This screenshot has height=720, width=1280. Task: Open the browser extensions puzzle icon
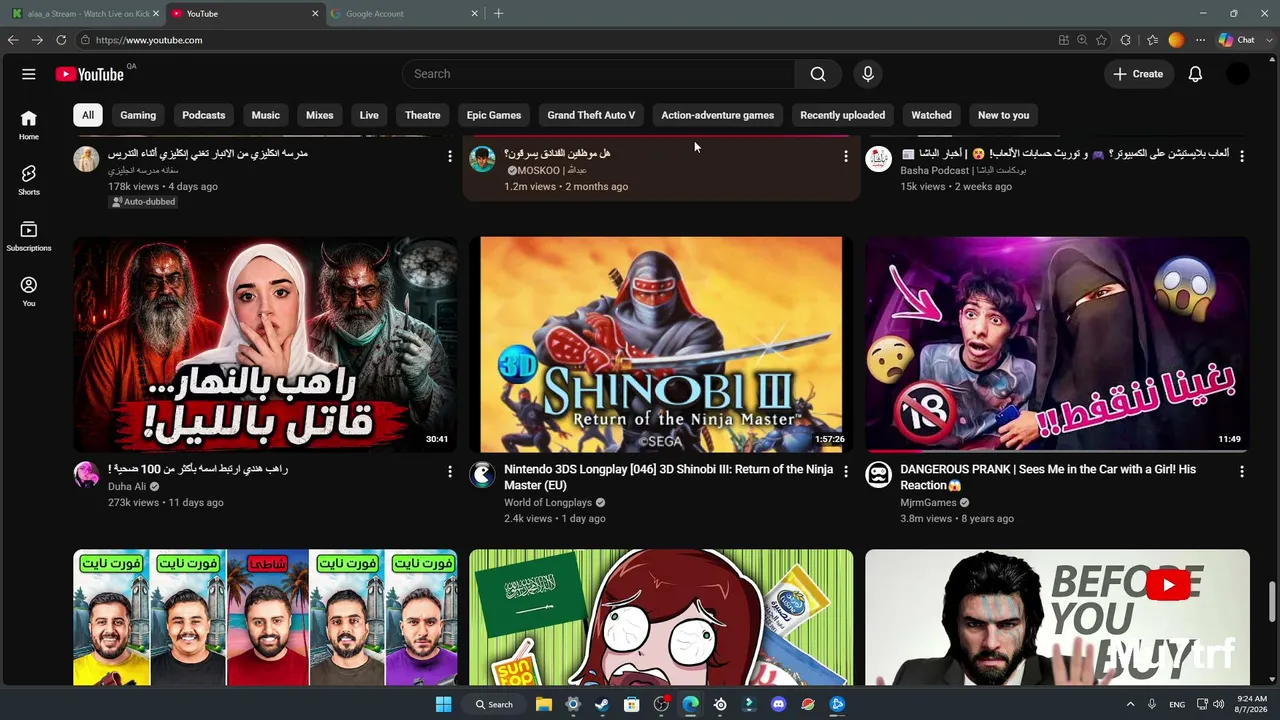tap(1126, 40)
